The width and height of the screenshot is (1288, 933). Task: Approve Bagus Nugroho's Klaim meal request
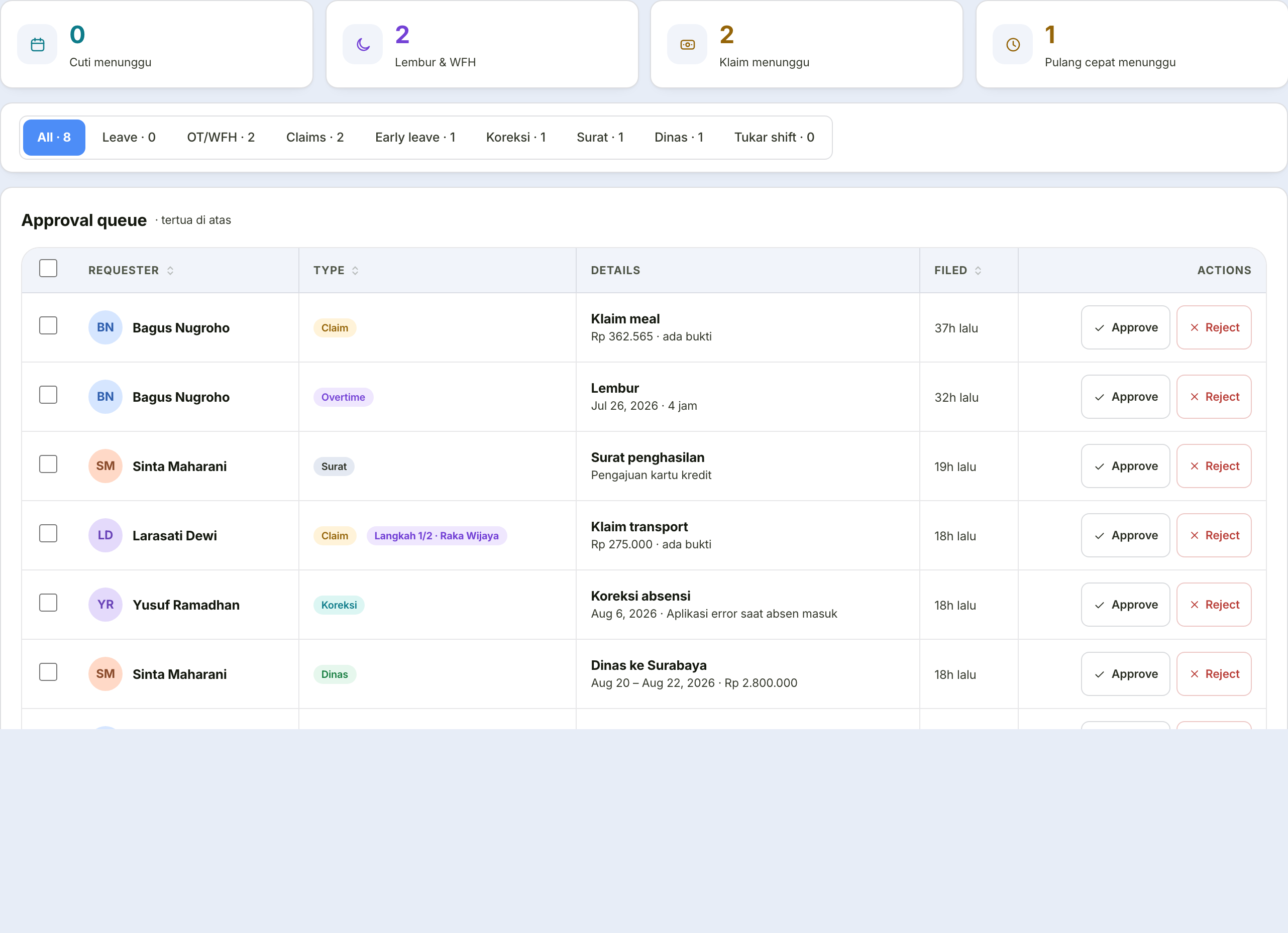pyautogui.click(x=1125, y=327)
